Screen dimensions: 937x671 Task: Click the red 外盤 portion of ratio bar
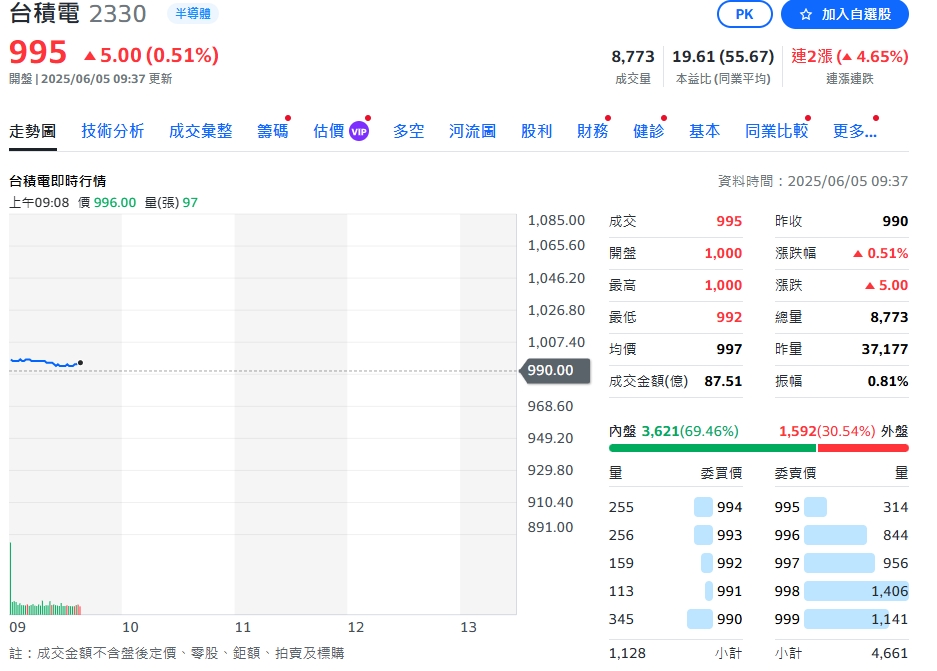tap(863, 448)
